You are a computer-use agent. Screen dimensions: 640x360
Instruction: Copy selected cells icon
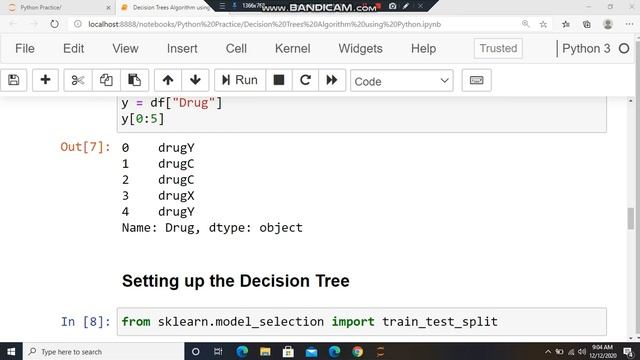point(106,80)
